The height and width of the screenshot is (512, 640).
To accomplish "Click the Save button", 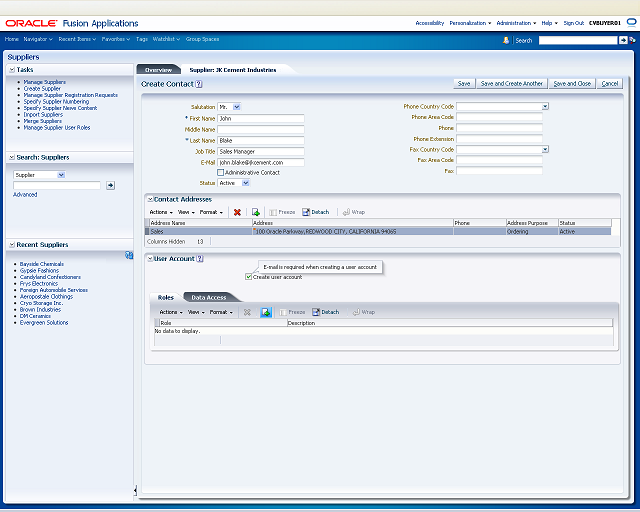I will coord(464,84).
